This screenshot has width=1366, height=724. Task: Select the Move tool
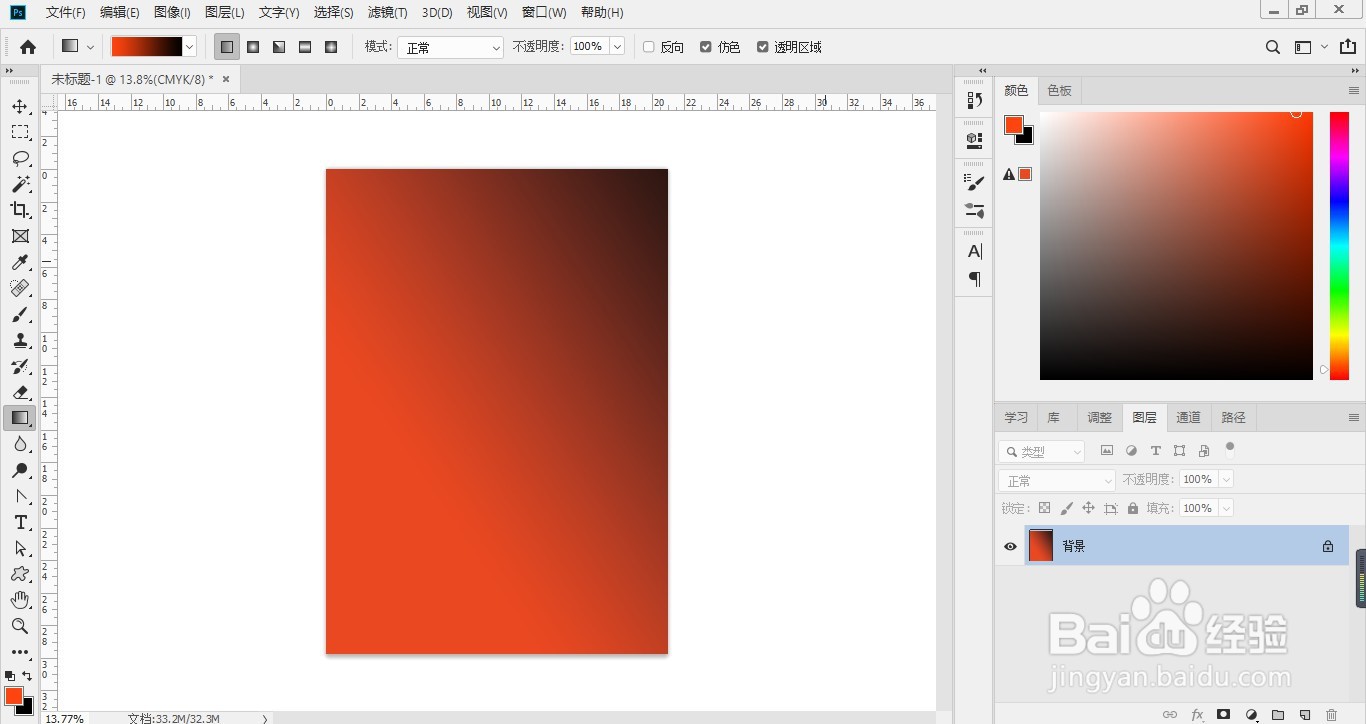20,106
